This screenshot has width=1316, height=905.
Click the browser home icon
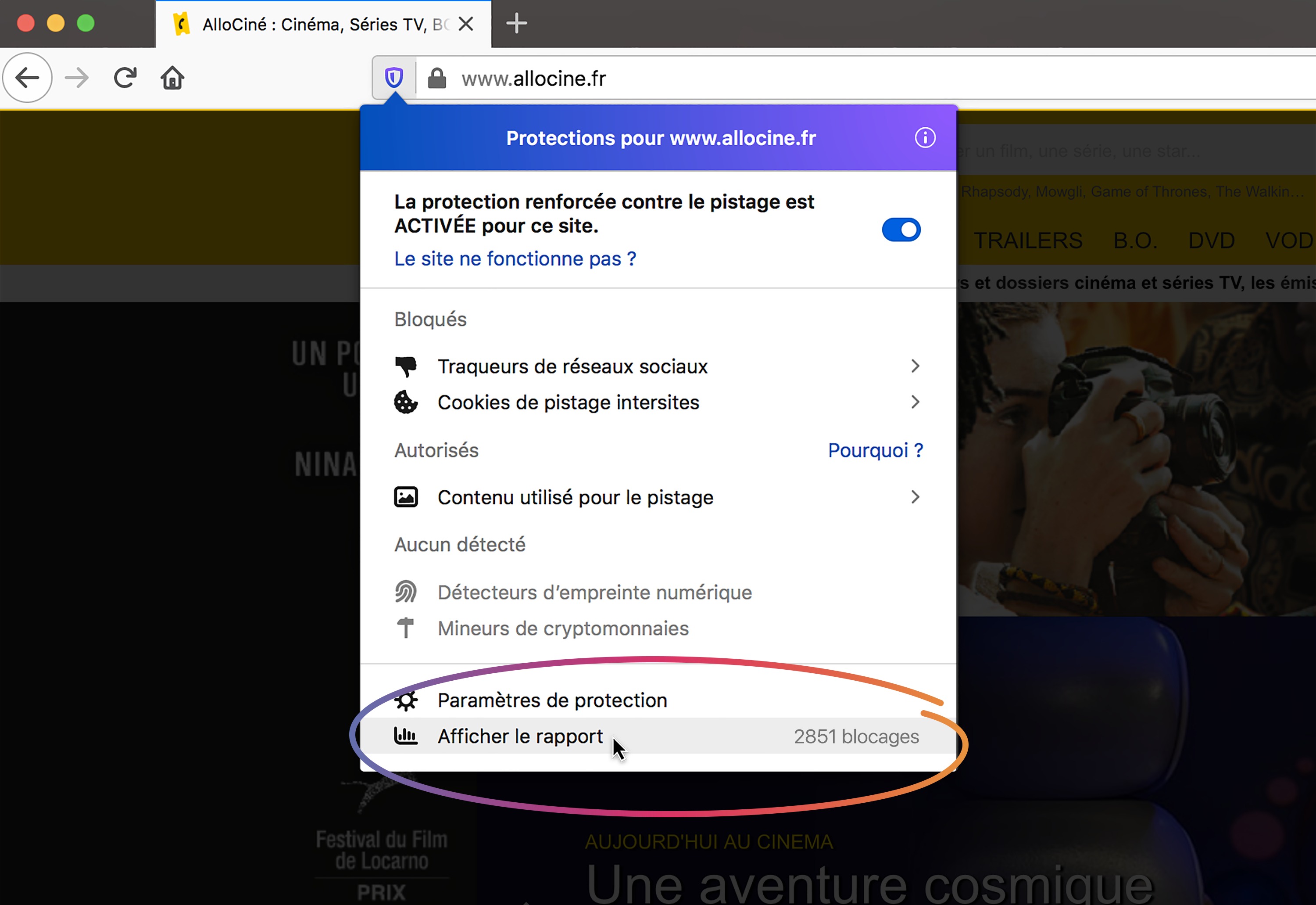(172, 78)
